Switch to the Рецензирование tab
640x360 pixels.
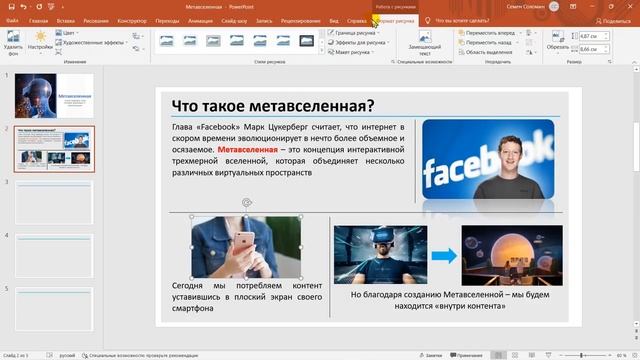300,20
